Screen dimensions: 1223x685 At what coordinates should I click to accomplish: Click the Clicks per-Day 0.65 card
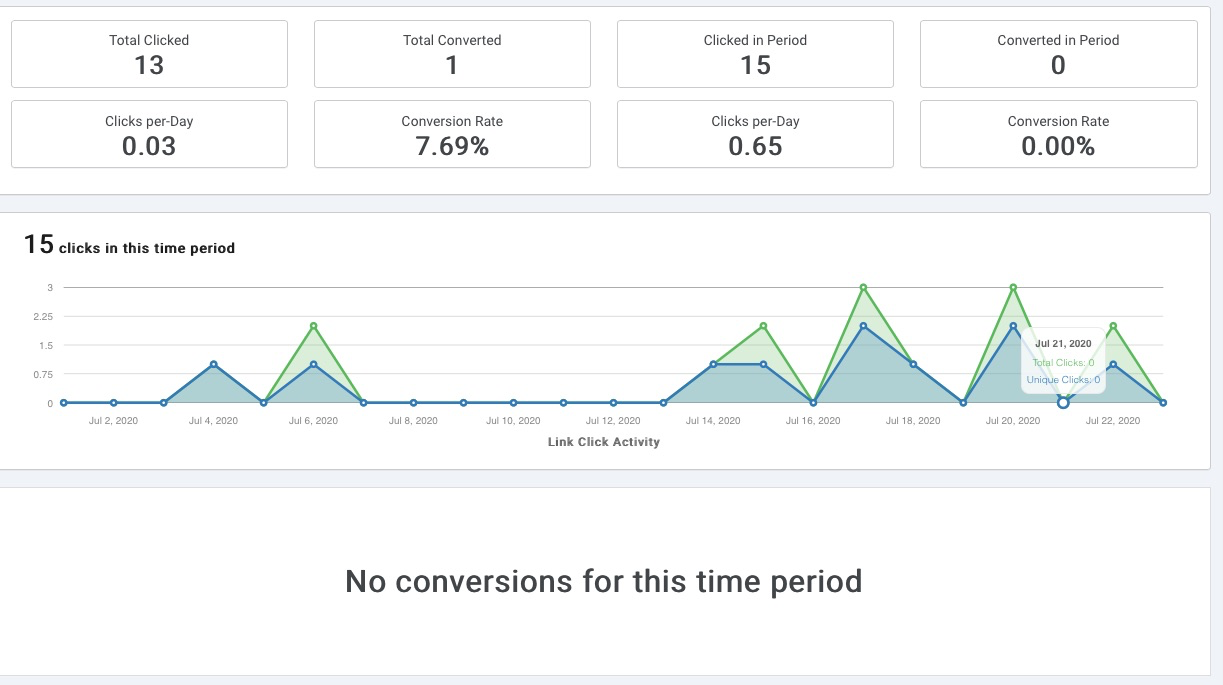755,134
